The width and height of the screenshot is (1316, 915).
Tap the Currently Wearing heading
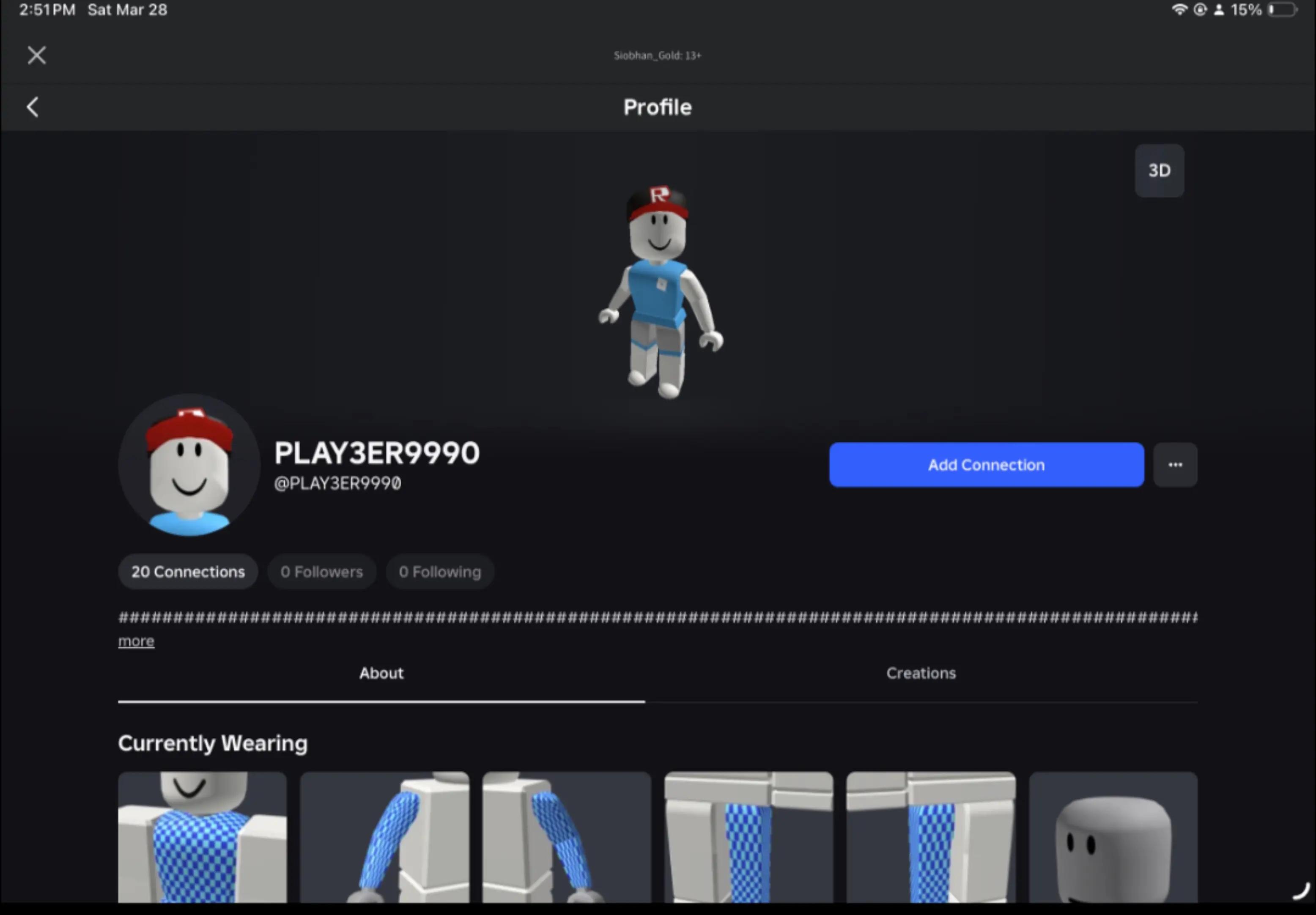[x=213, y=743]
